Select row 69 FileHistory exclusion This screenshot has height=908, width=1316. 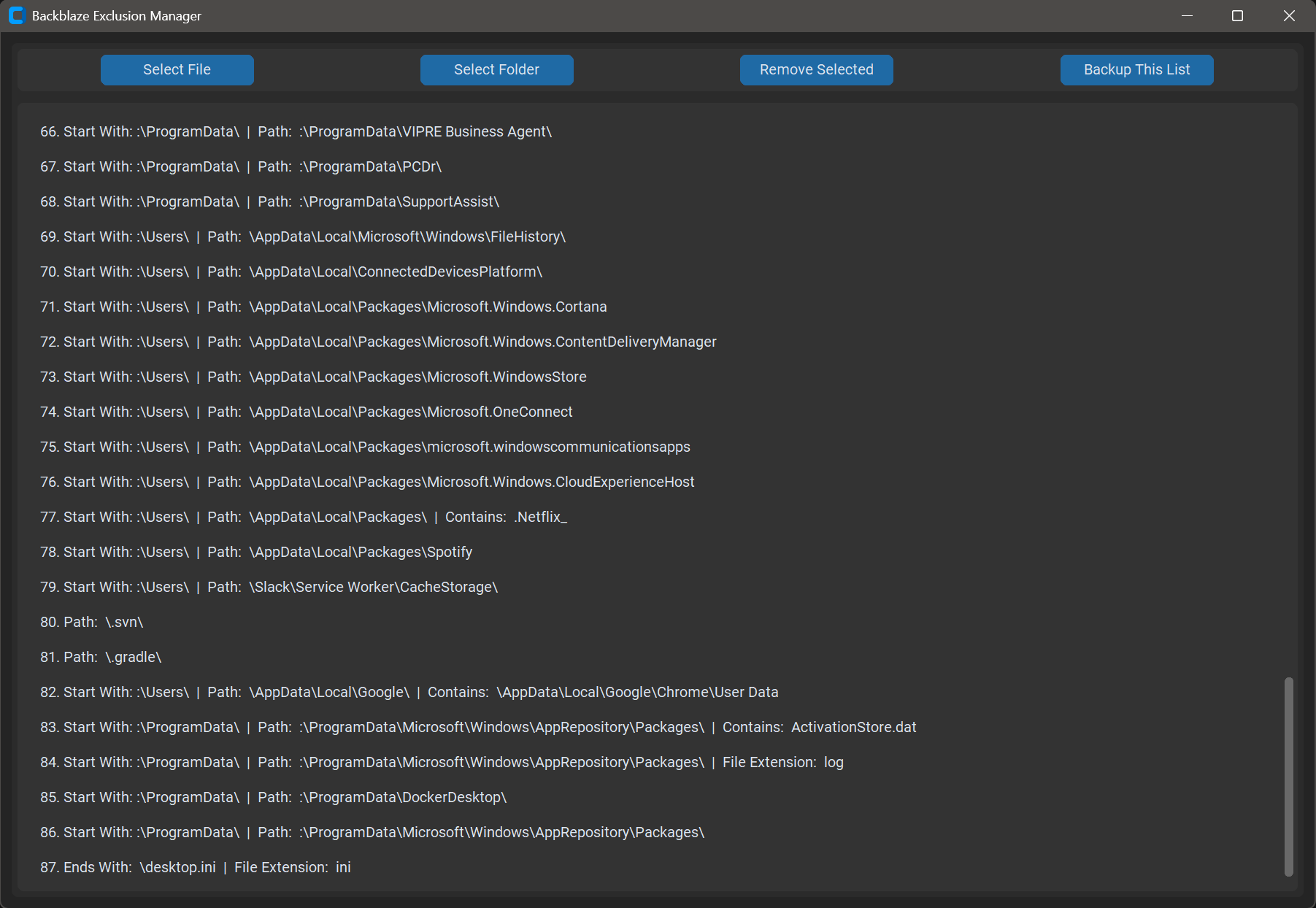[x=303, y=236]
